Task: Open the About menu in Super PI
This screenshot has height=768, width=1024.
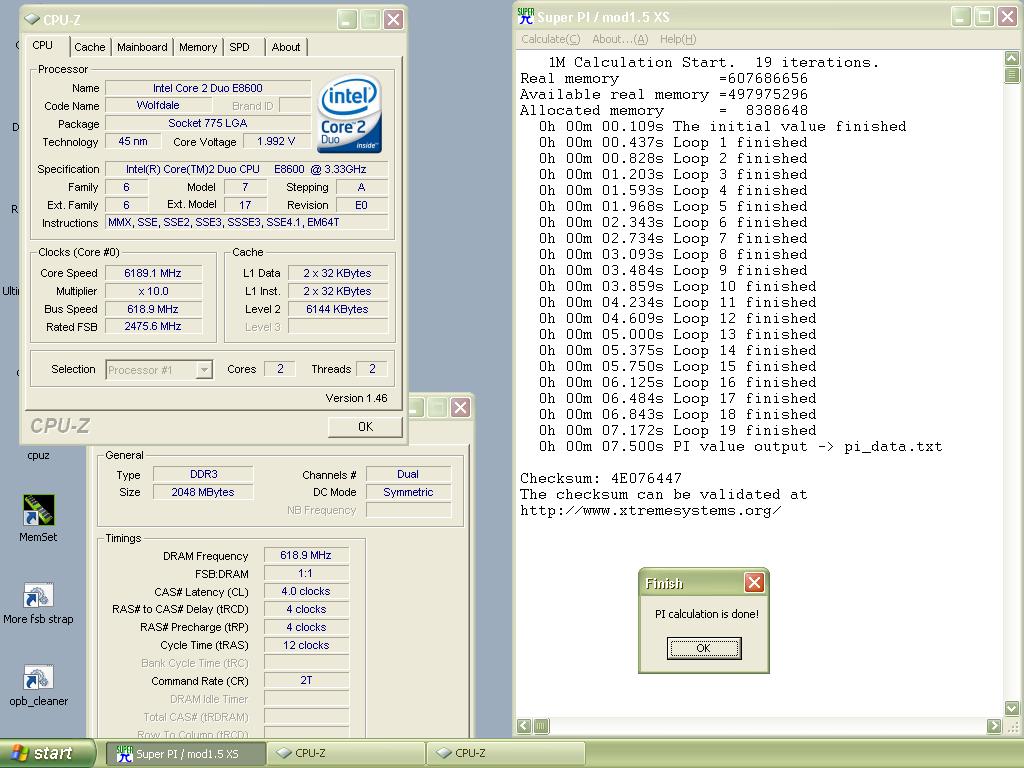Action: point(620,39)
